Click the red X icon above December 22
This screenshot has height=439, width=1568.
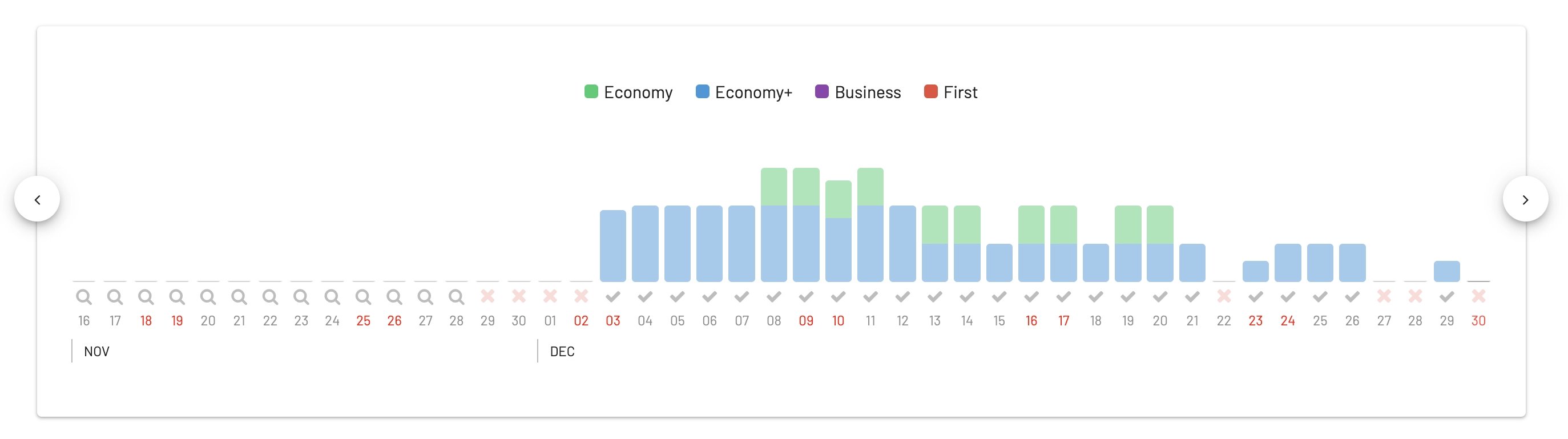point(1223,296)
